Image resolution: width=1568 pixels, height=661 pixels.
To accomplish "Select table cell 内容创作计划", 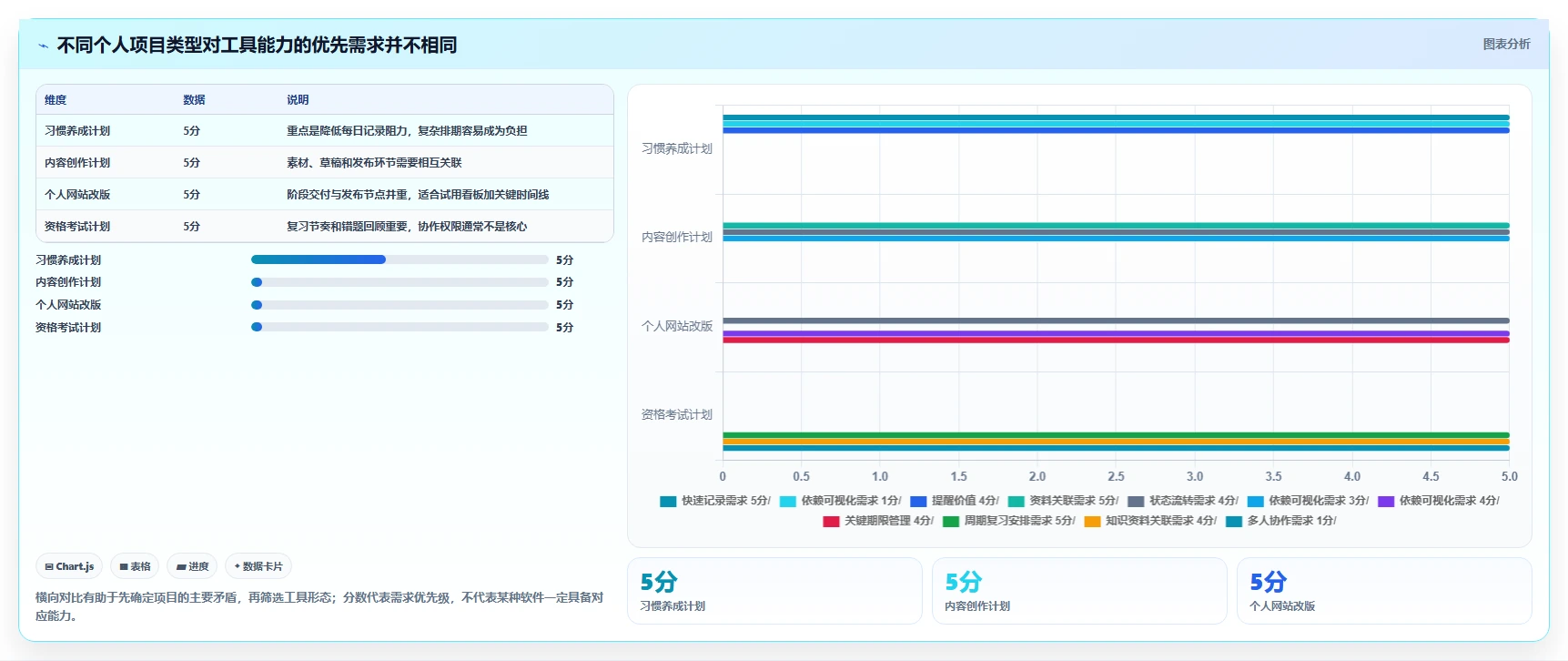I will click(x=77, y=163).
